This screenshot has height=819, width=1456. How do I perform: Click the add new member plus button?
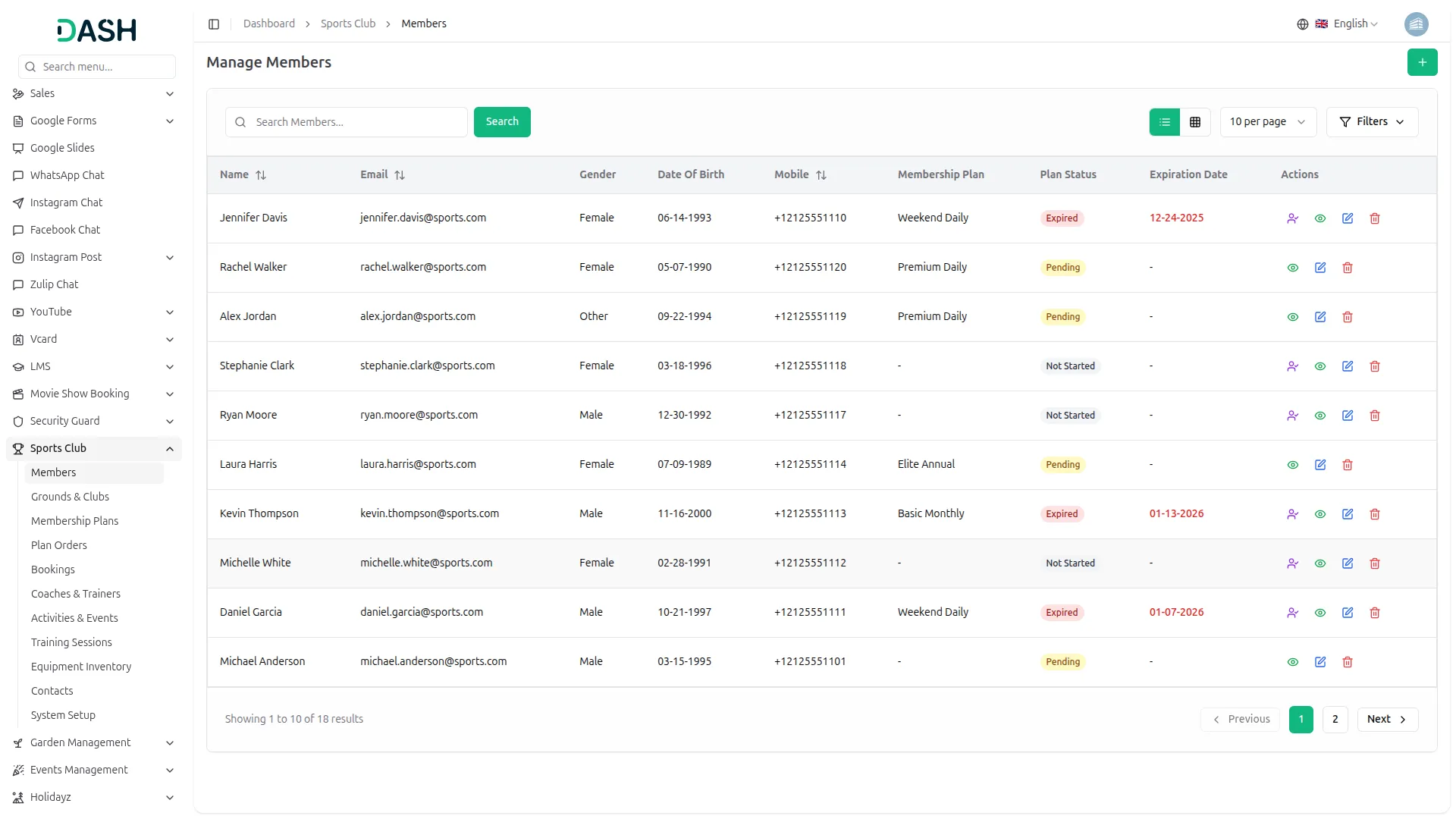tap(1422, 62)
